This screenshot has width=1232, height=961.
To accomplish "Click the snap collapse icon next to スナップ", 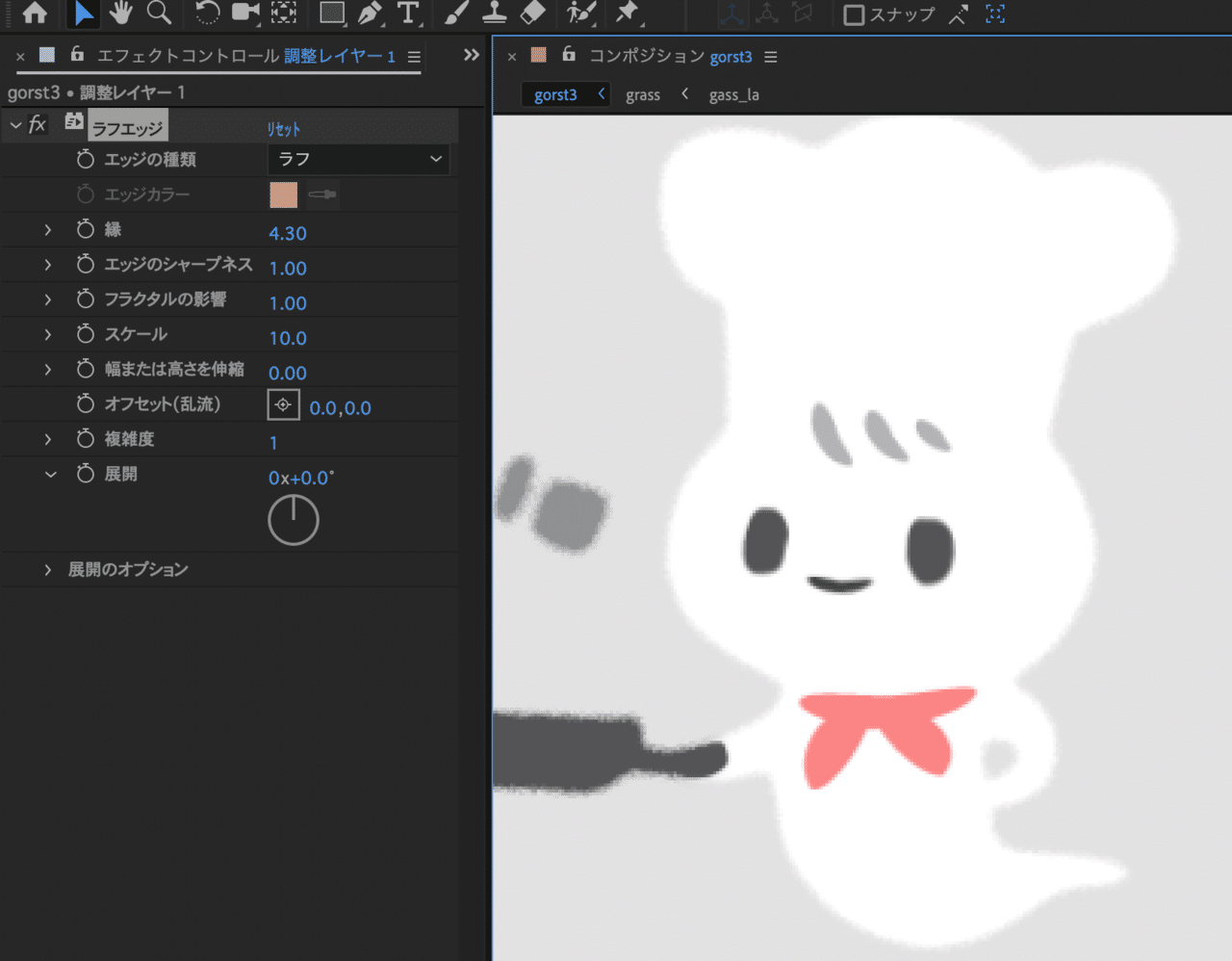I will click(958, 14).
